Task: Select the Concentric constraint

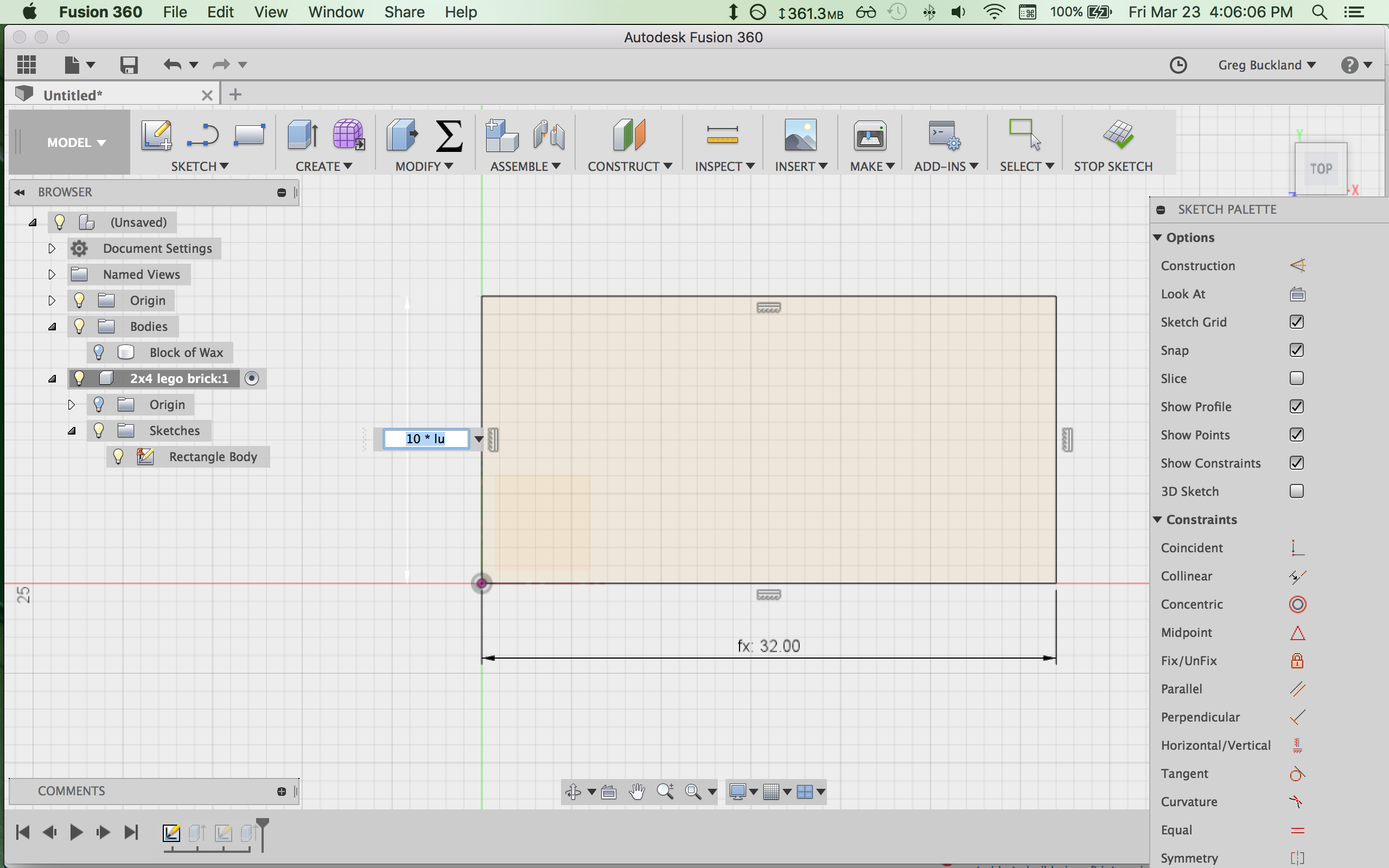Action: point(1297,604)
